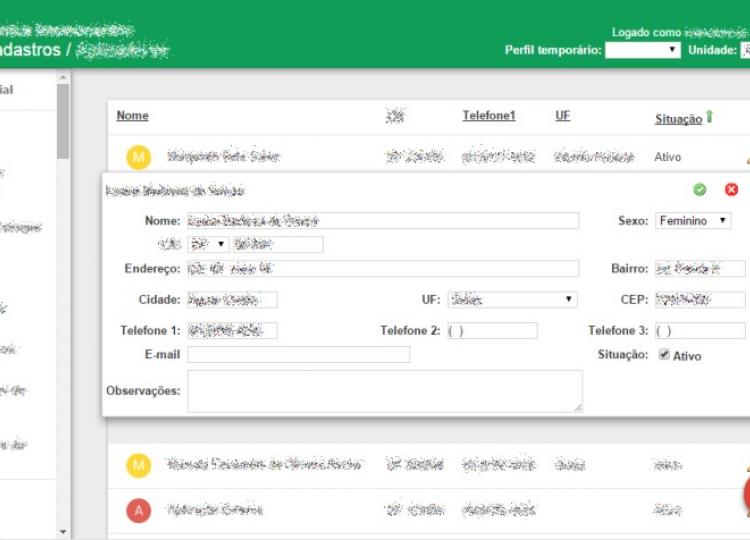
Task: Click the E-mail input field
Action: [x=298, y=354]
